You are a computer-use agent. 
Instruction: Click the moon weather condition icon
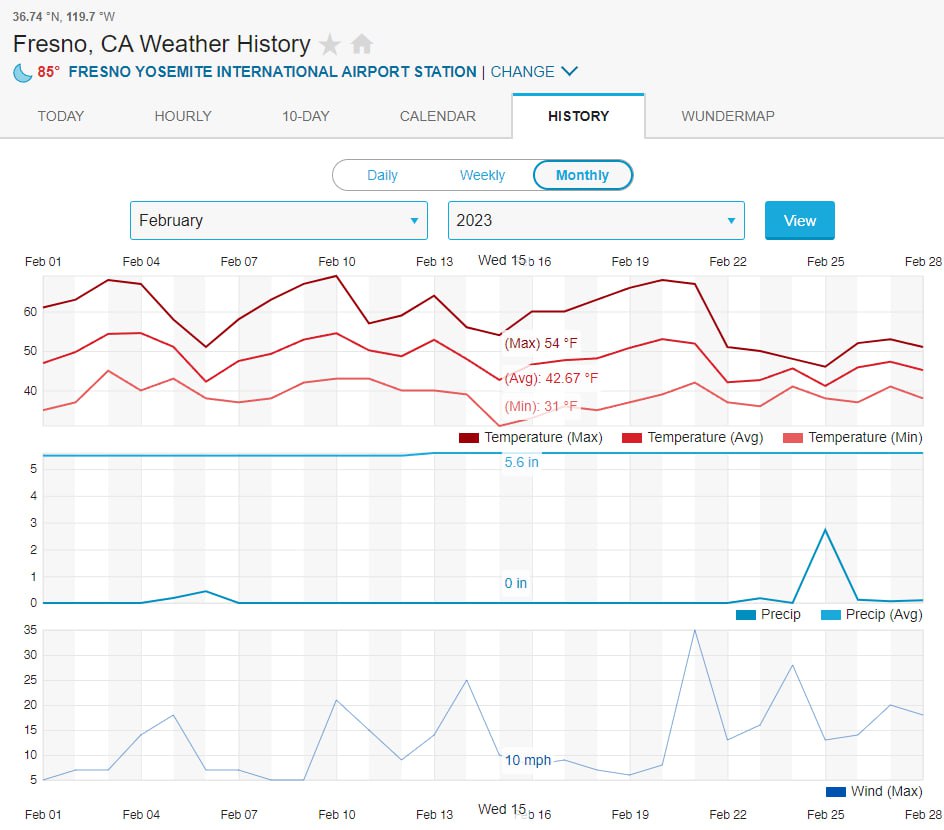[x=22, y=72]
